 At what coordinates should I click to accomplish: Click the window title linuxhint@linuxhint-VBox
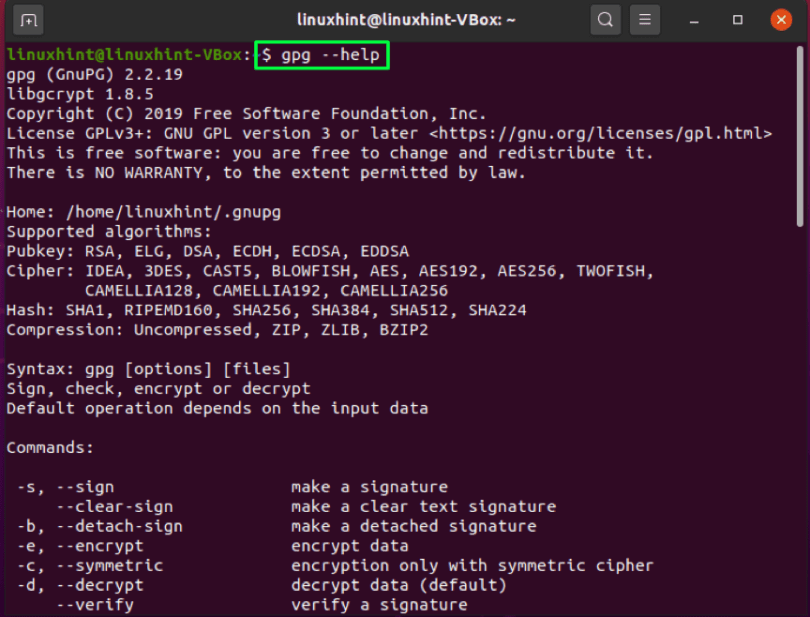pyautogui.click(x=403, y=19)
